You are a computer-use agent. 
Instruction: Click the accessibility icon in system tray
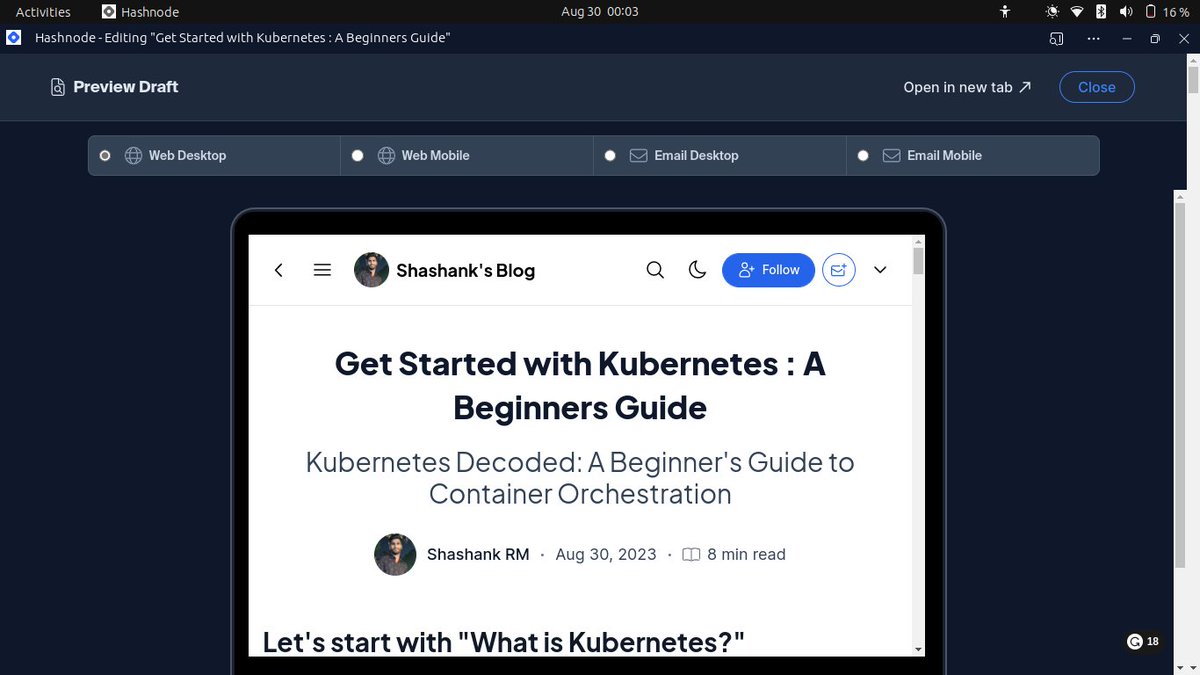tap(1005, 12)
